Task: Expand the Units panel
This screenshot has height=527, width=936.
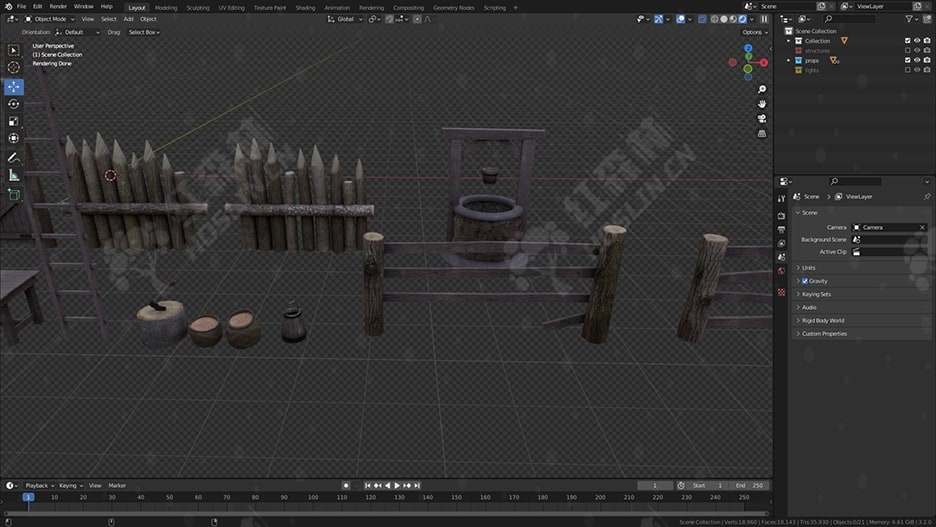Action: point(808,268)
